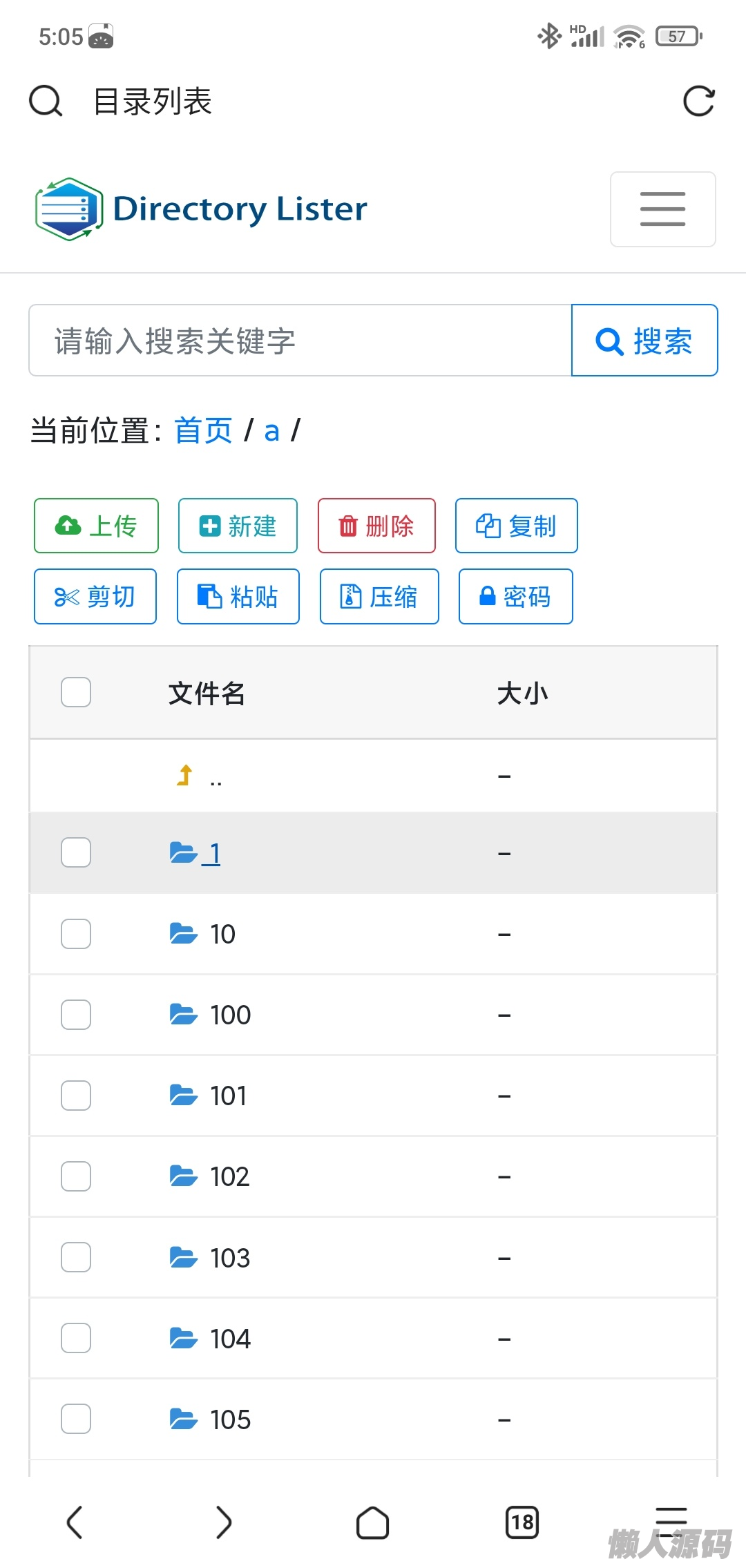
Task: Tap the browser search magnifier icon
Action: tap(46, 102)
